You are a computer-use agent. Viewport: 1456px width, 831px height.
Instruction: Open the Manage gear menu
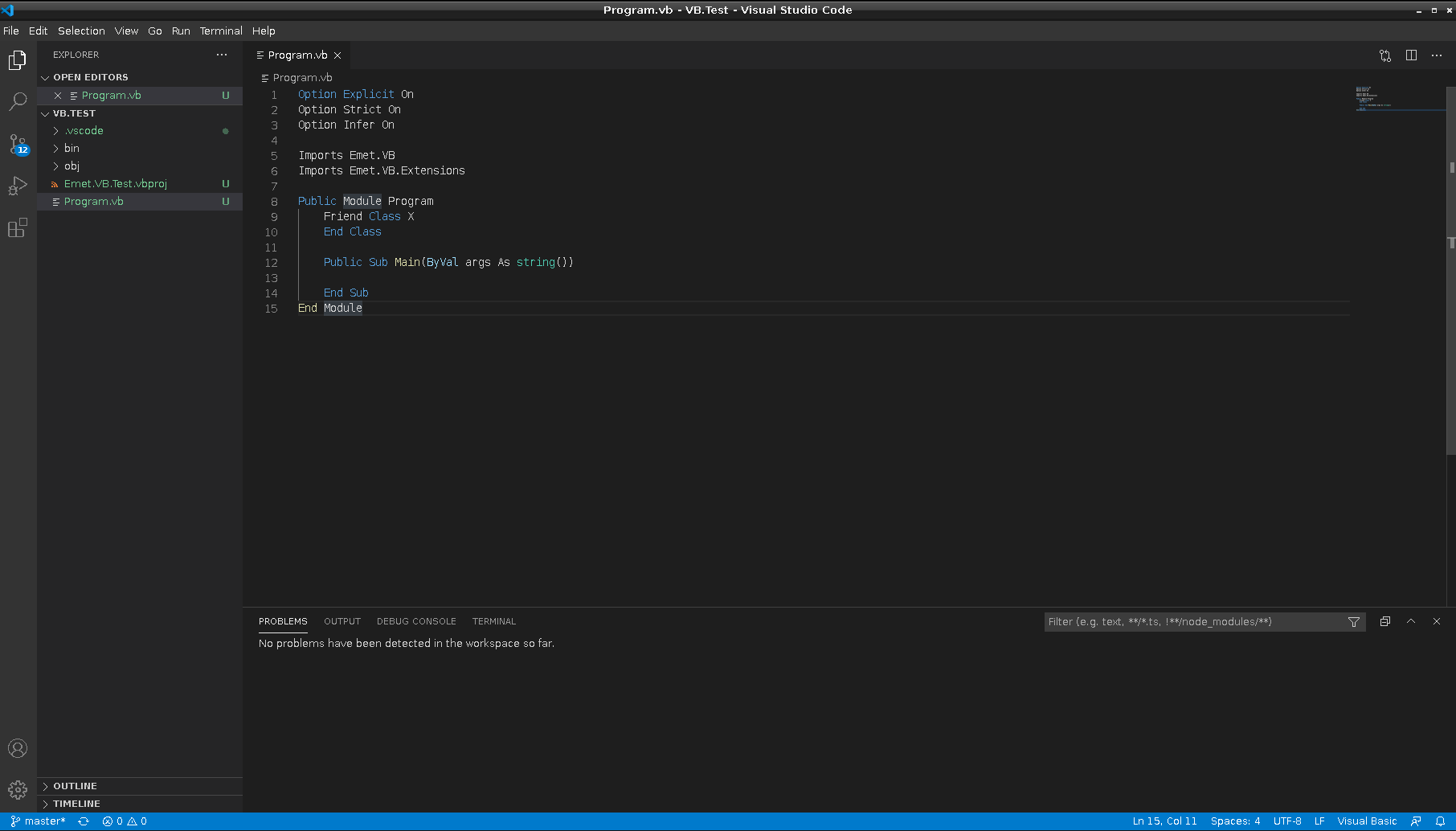(18, 790)
